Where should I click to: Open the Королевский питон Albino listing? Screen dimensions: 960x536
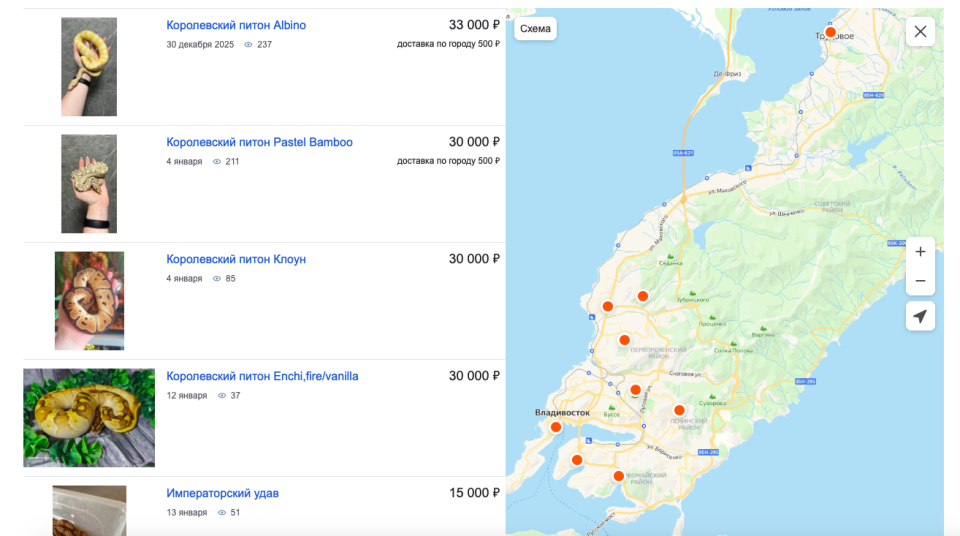236,25
